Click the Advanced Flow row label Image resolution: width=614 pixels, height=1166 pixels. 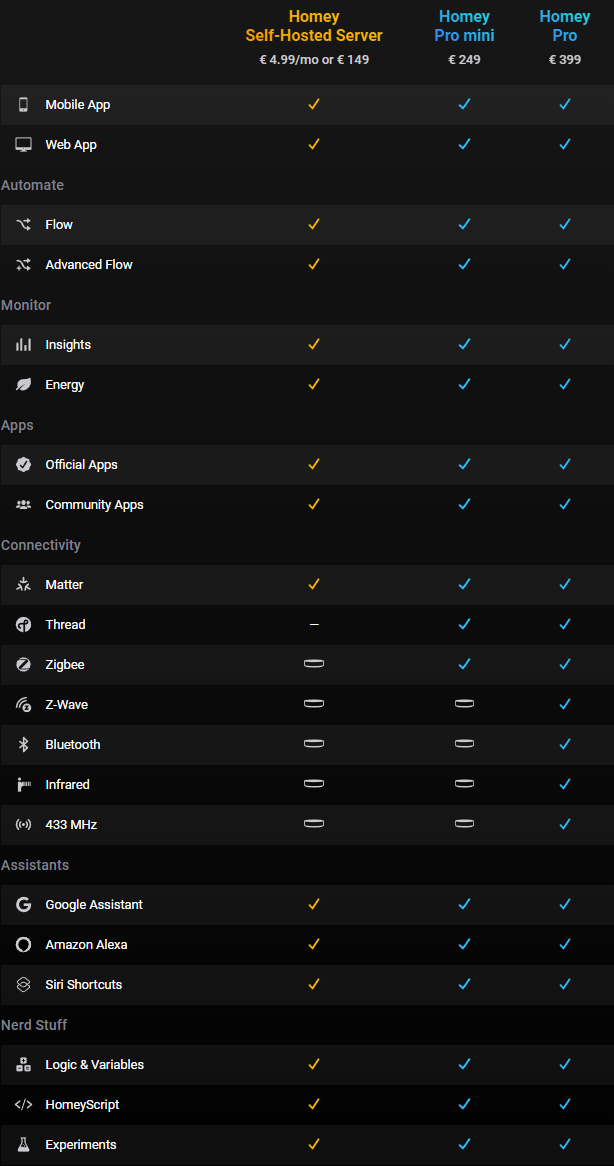[88, 265]
